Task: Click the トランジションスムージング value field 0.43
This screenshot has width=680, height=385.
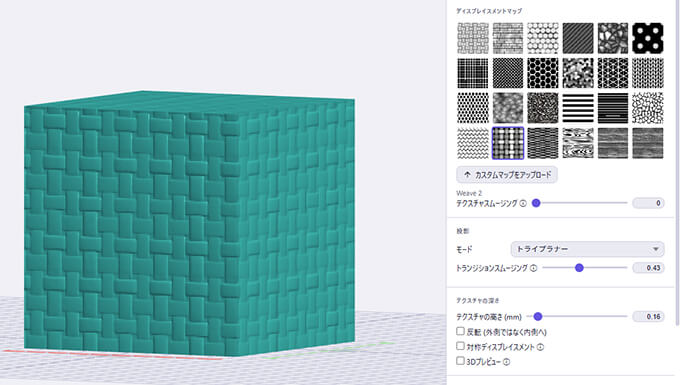Action: [x=648, y=268]
